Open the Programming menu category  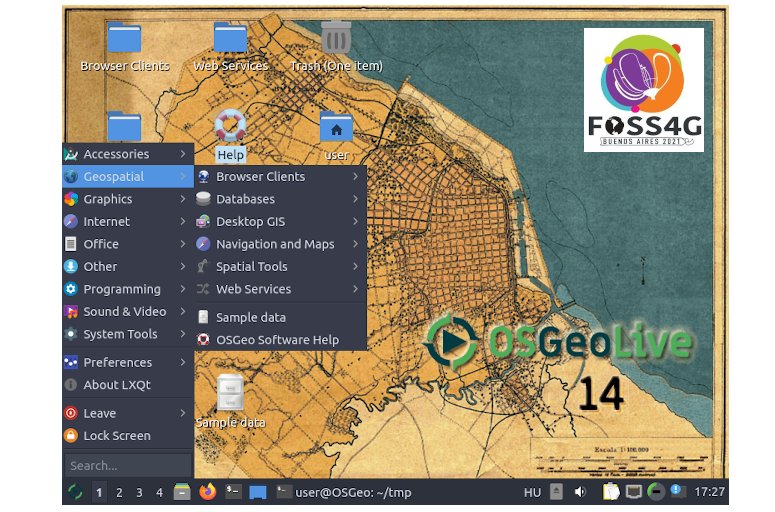[x=128, y=289]
